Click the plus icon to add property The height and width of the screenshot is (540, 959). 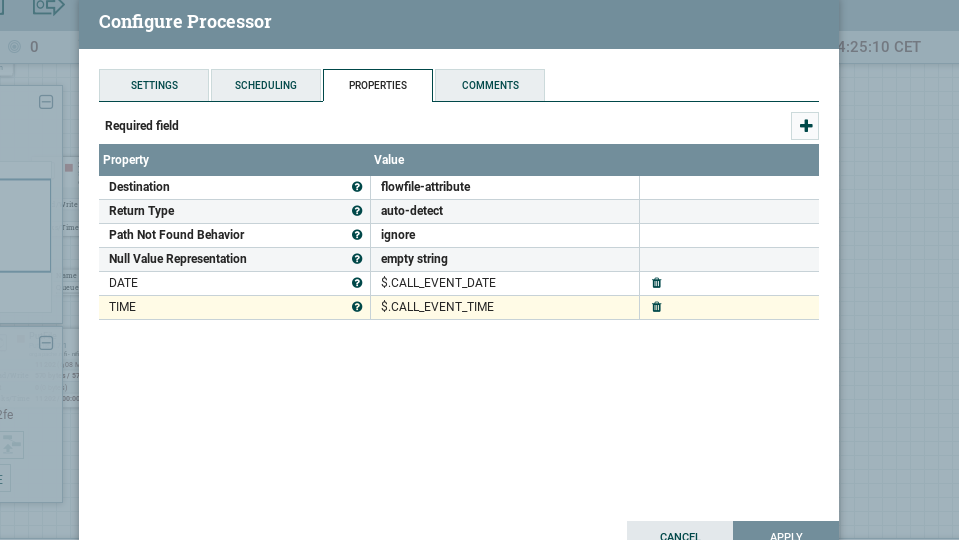click(805, 126)
